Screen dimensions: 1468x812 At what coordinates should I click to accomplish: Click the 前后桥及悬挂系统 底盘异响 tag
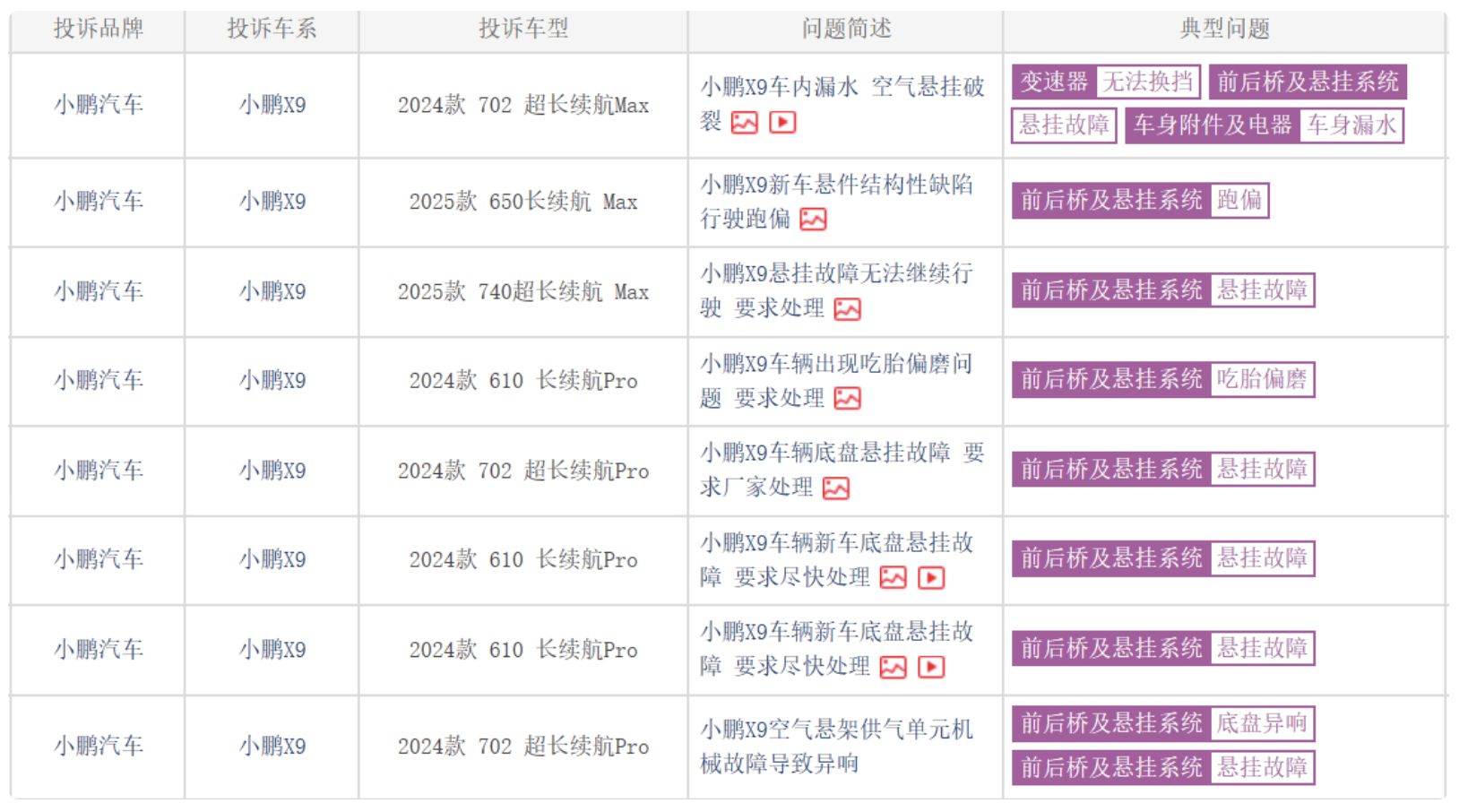[1163, 724]
